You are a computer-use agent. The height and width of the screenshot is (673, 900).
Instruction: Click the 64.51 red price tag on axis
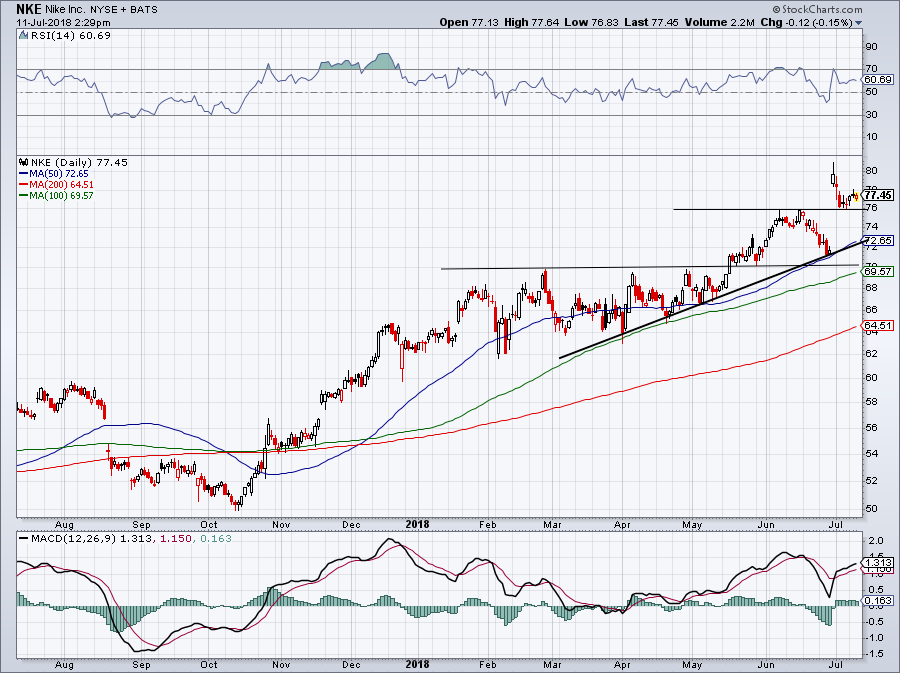pos(878,325)
